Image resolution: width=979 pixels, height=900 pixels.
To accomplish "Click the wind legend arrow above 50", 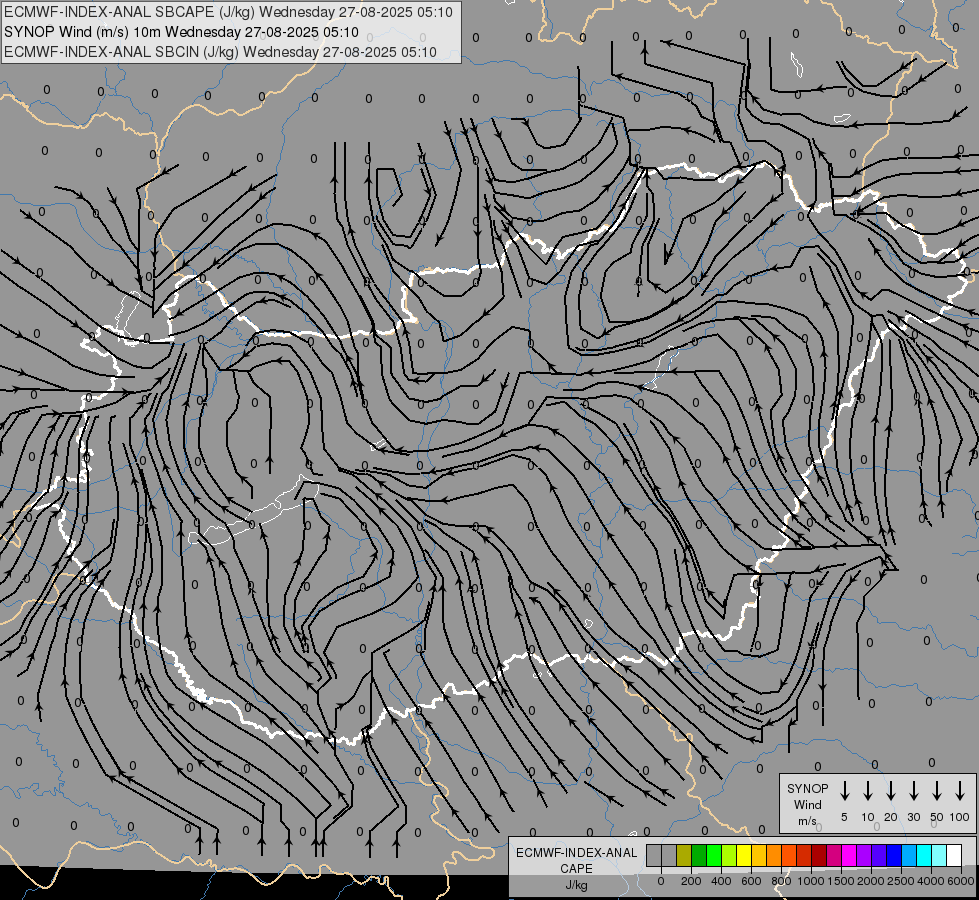I will pyautogui.click(x=937, y=791).
